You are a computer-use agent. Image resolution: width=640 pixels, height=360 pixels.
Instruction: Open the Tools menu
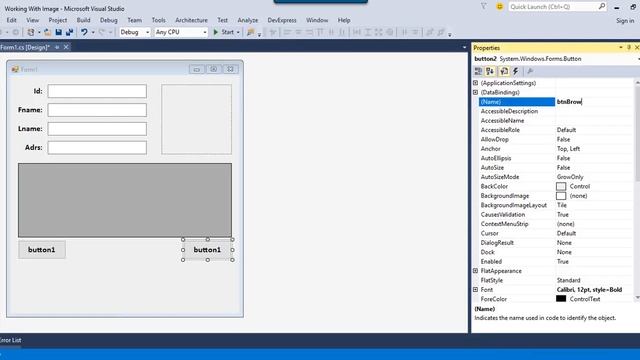coord(158,20)
